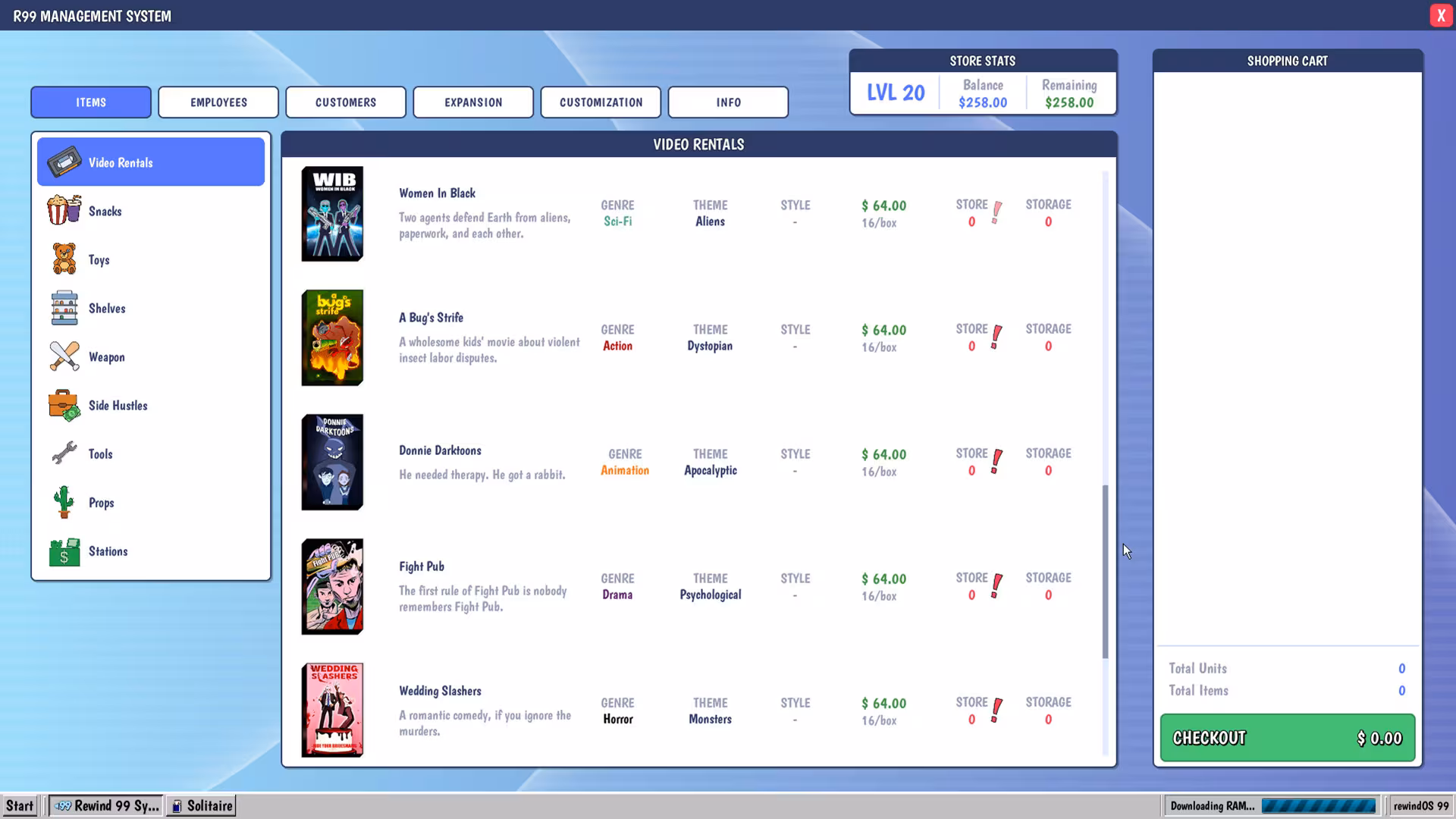Click the Video Rentals VHS tape icon
The height and width of the screenshot is (819, 1456).
(64, 162)
